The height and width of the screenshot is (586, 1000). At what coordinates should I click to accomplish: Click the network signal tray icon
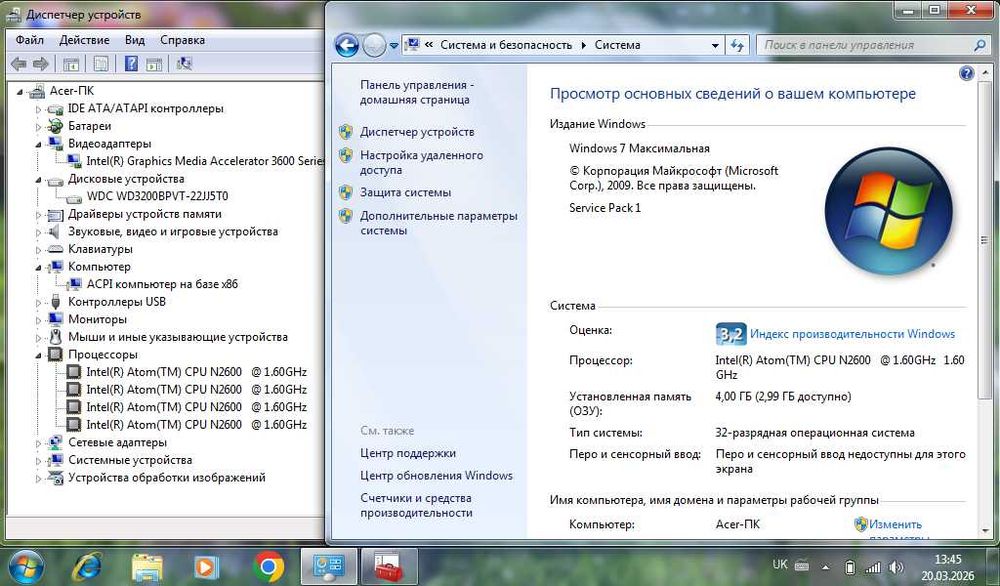[x=872, y=567]
